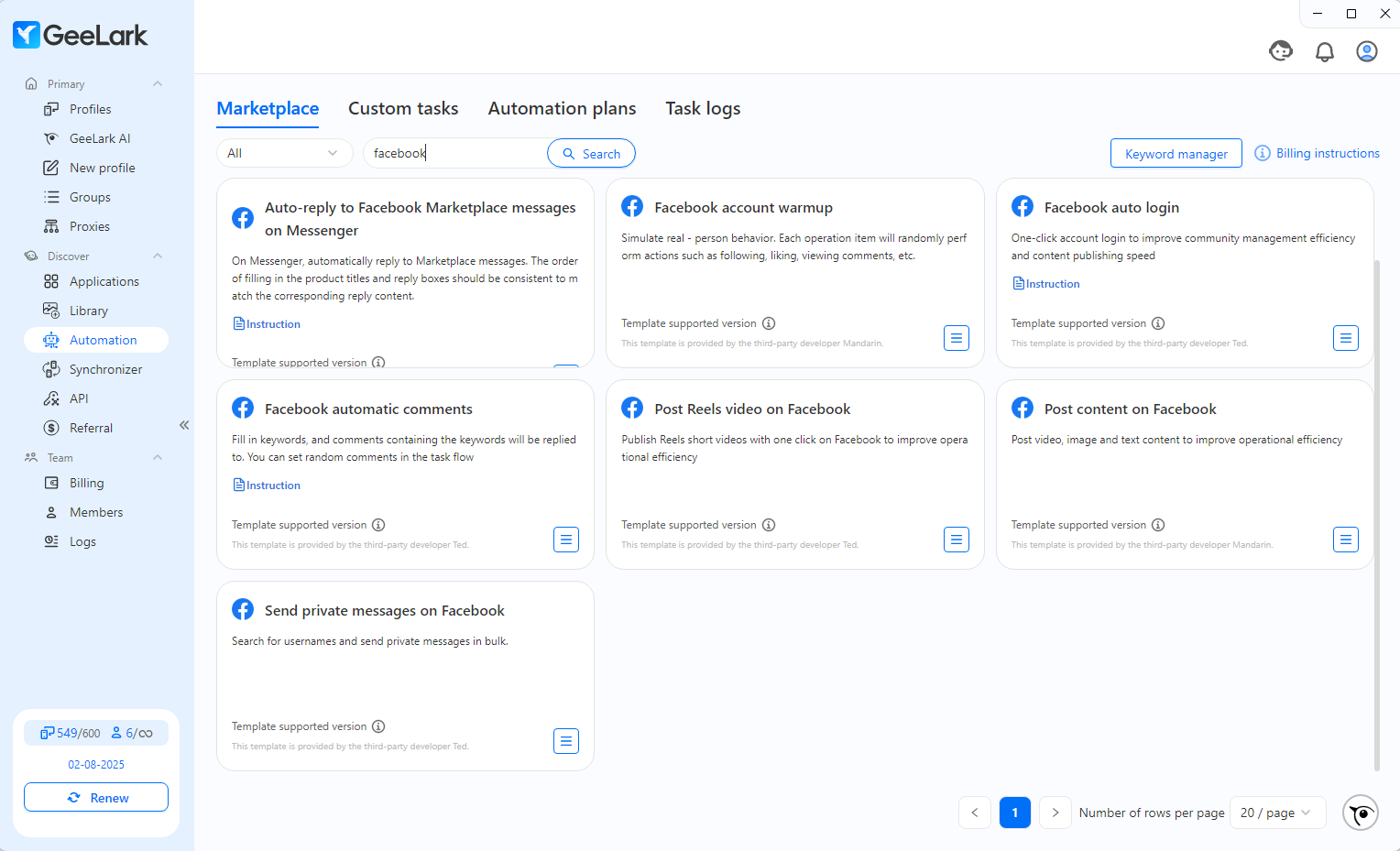Open Members under Team
The height and width of the screenshot is (851, 1400).
(95, 512)
